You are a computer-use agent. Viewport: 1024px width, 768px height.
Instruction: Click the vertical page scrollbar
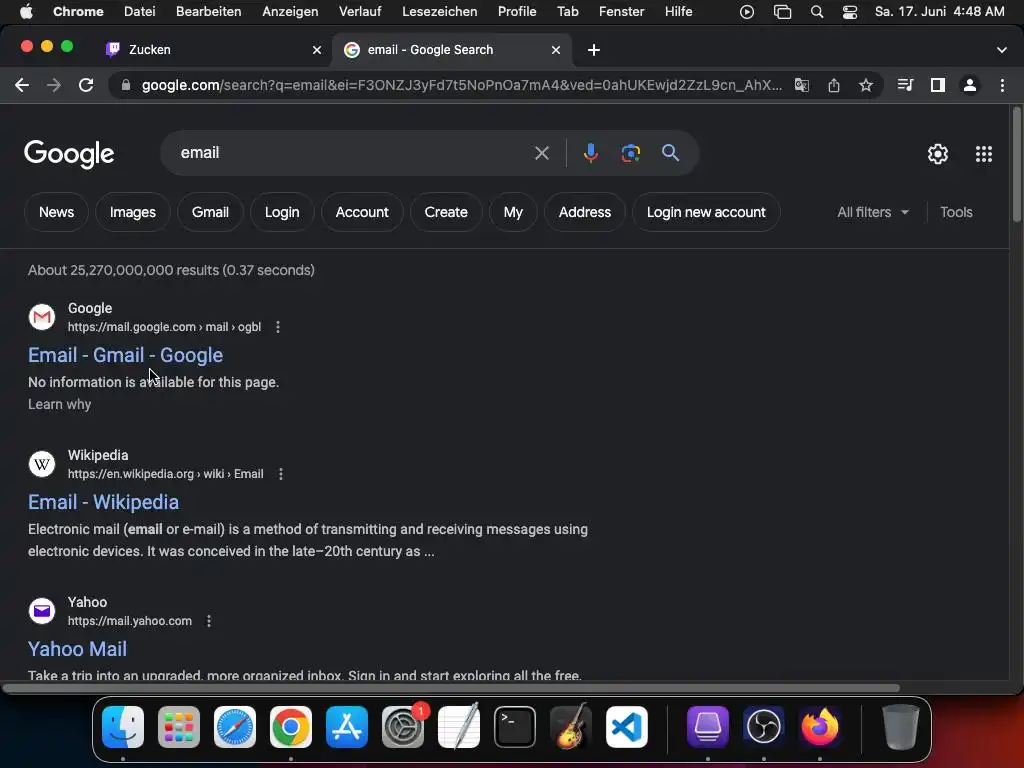pyautogui.click(x=1016, y=166)
